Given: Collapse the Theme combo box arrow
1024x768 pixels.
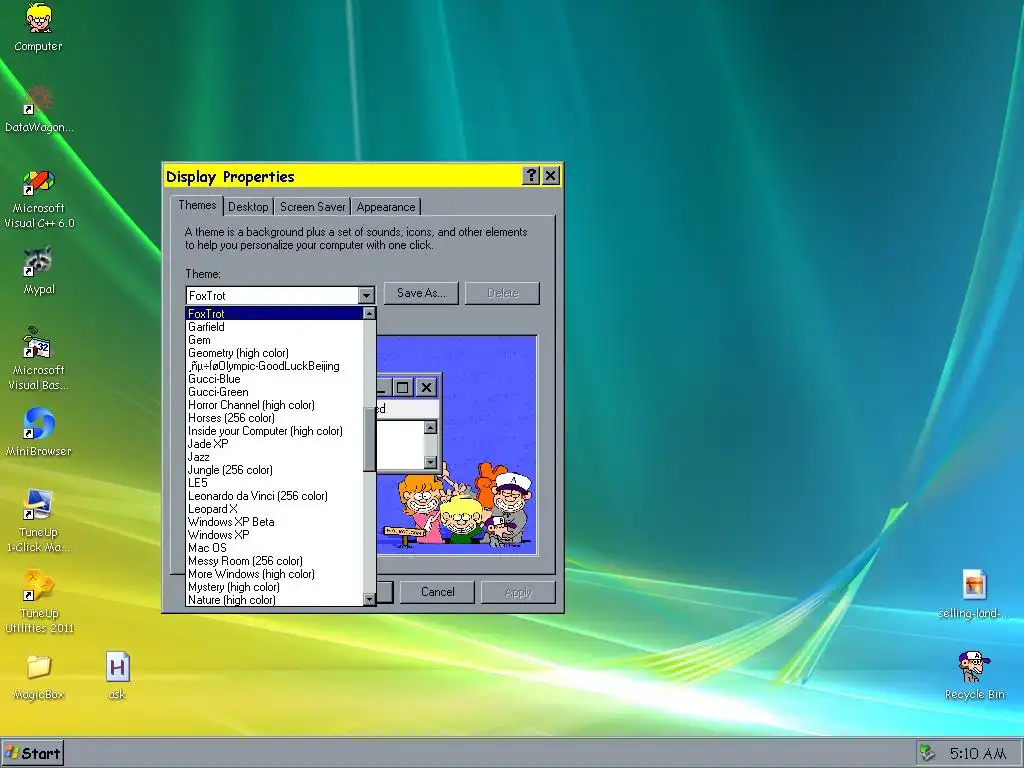Looking at the screenshot, I should (366, 296).
